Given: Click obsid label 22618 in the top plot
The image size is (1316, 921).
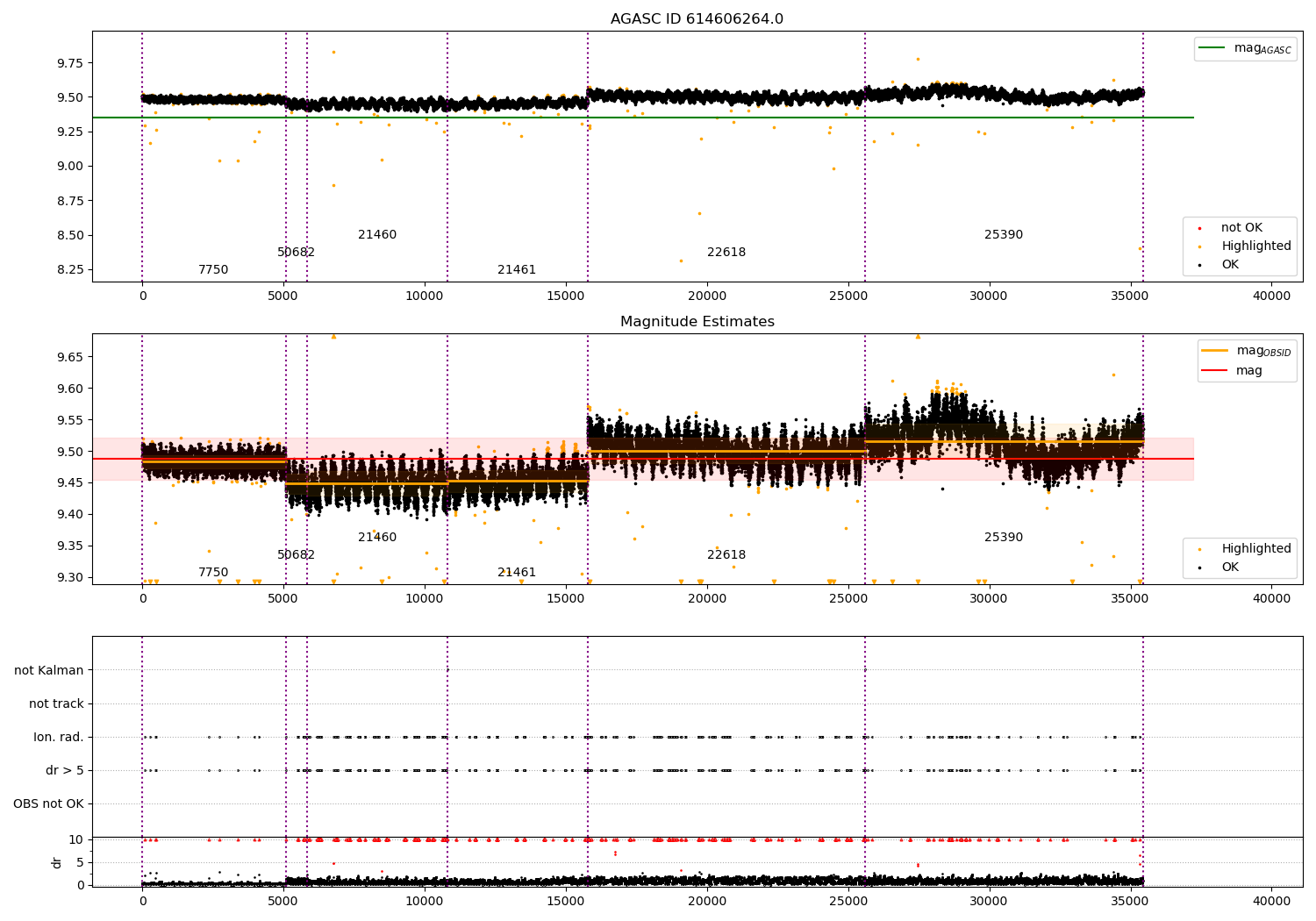Looking at the screenshot, I should 726,253.
